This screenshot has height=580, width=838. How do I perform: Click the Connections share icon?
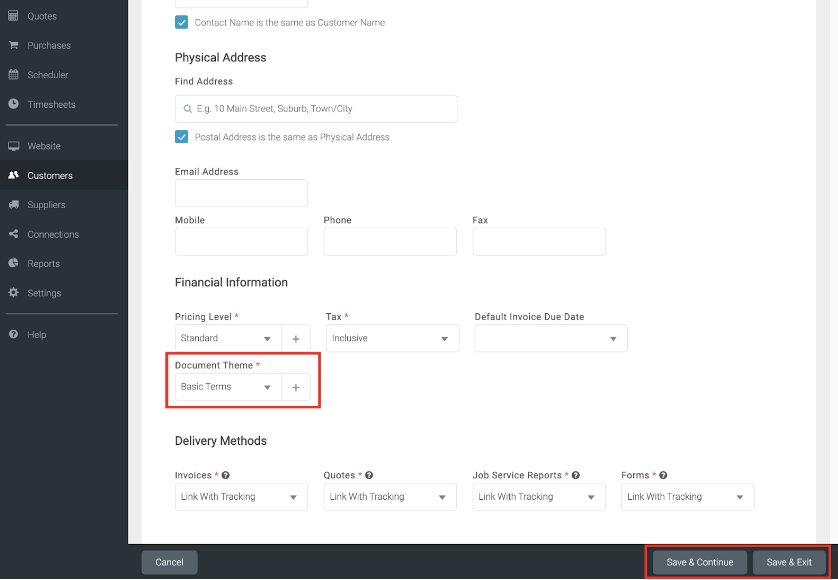(13, 234)
